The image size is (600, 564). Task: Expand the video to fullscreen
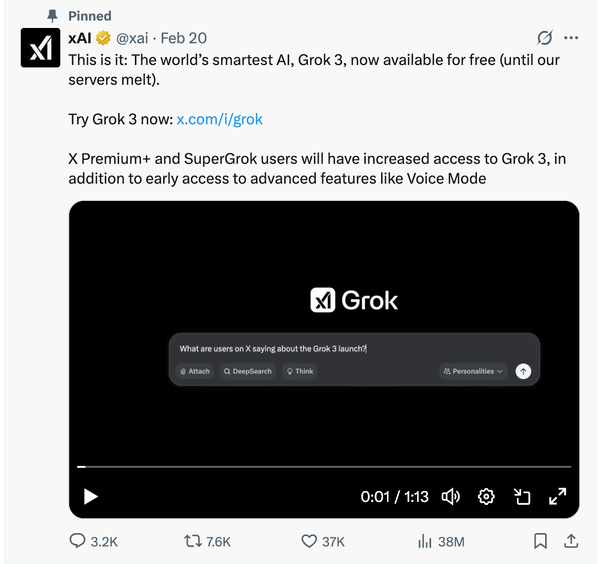tap(558, 496)
